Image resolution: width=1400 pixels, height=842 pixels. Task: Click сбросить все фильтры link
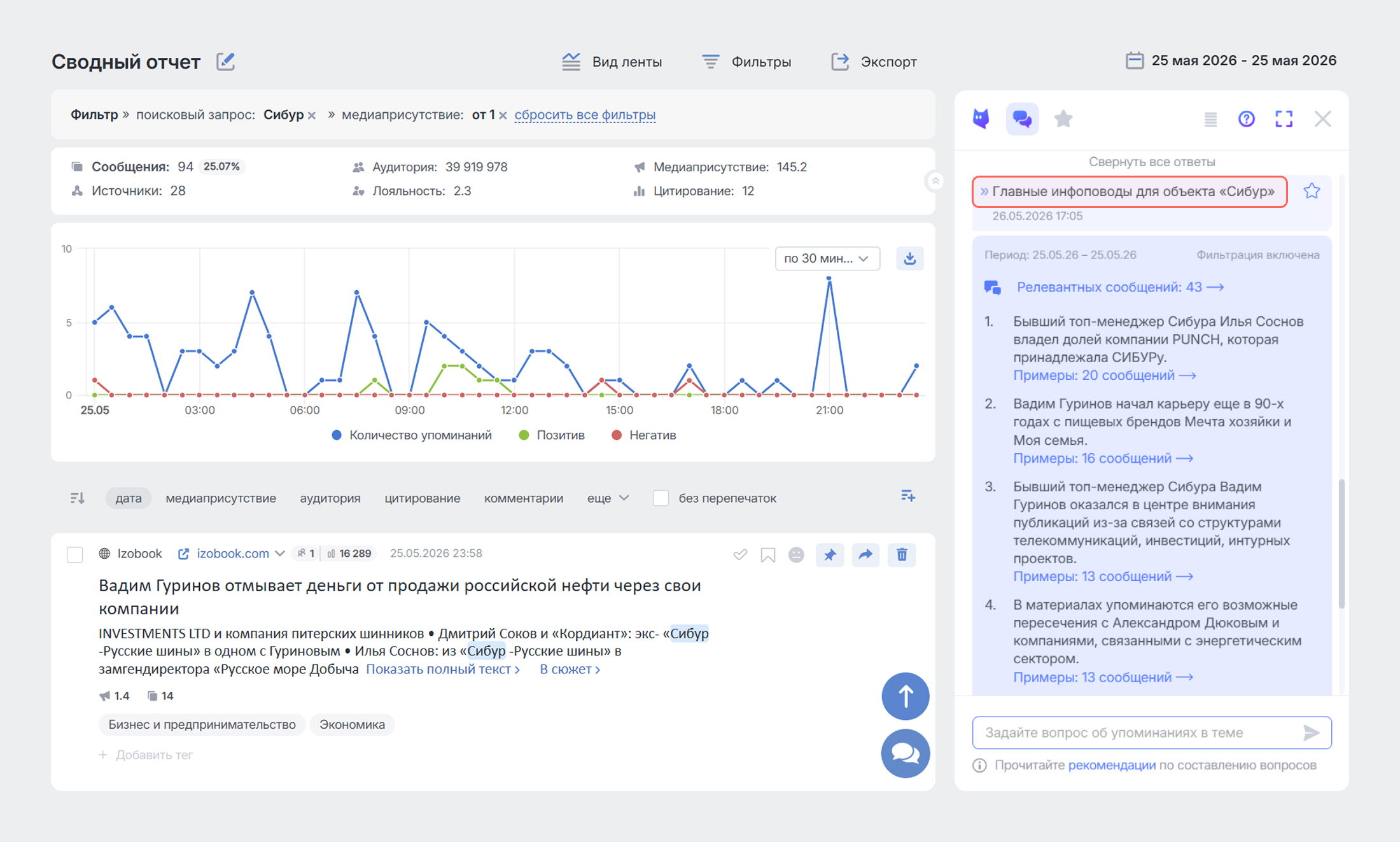585,115
